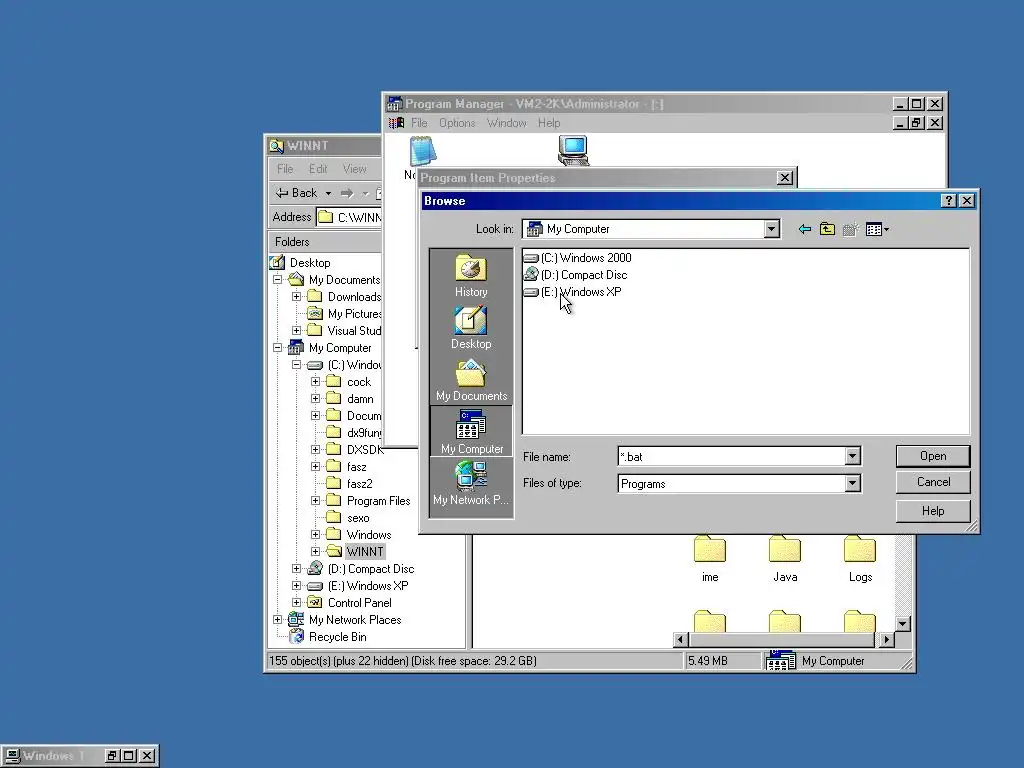Expand the cock folder node
This screenshot has height=768, width=1024.
[x=315, y=381]
